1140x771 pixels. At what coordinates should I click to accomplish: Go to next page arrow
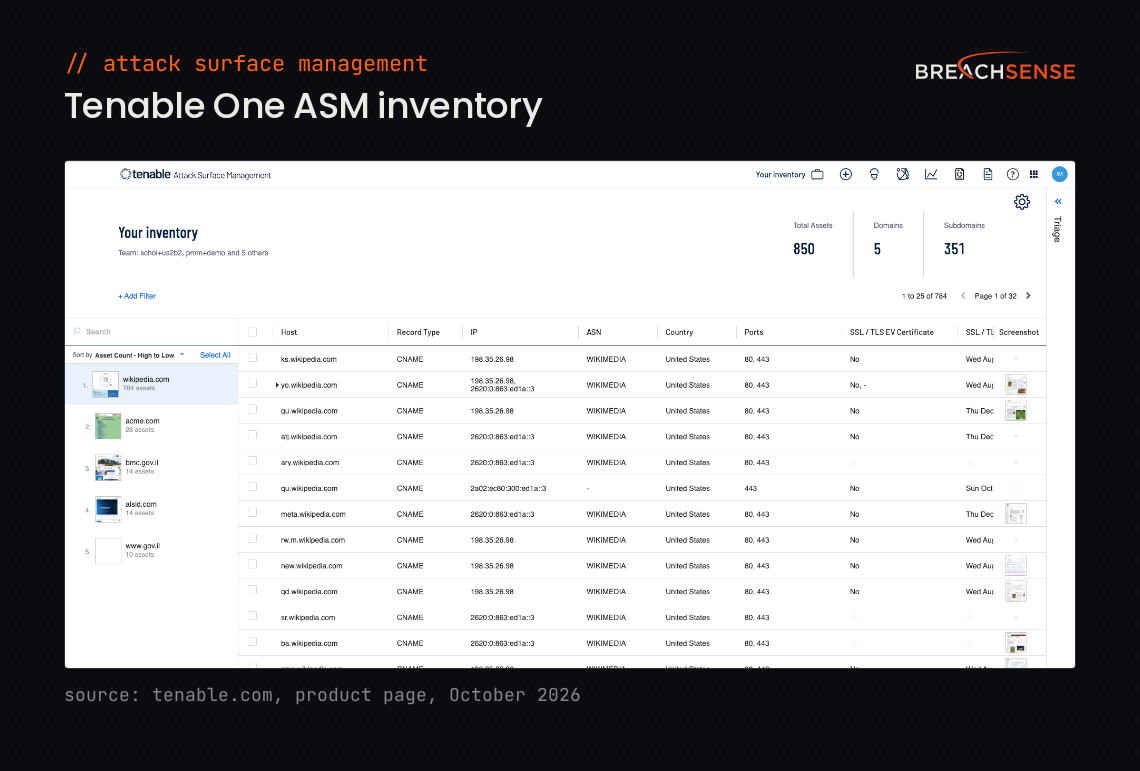[x=1028, y=295]
